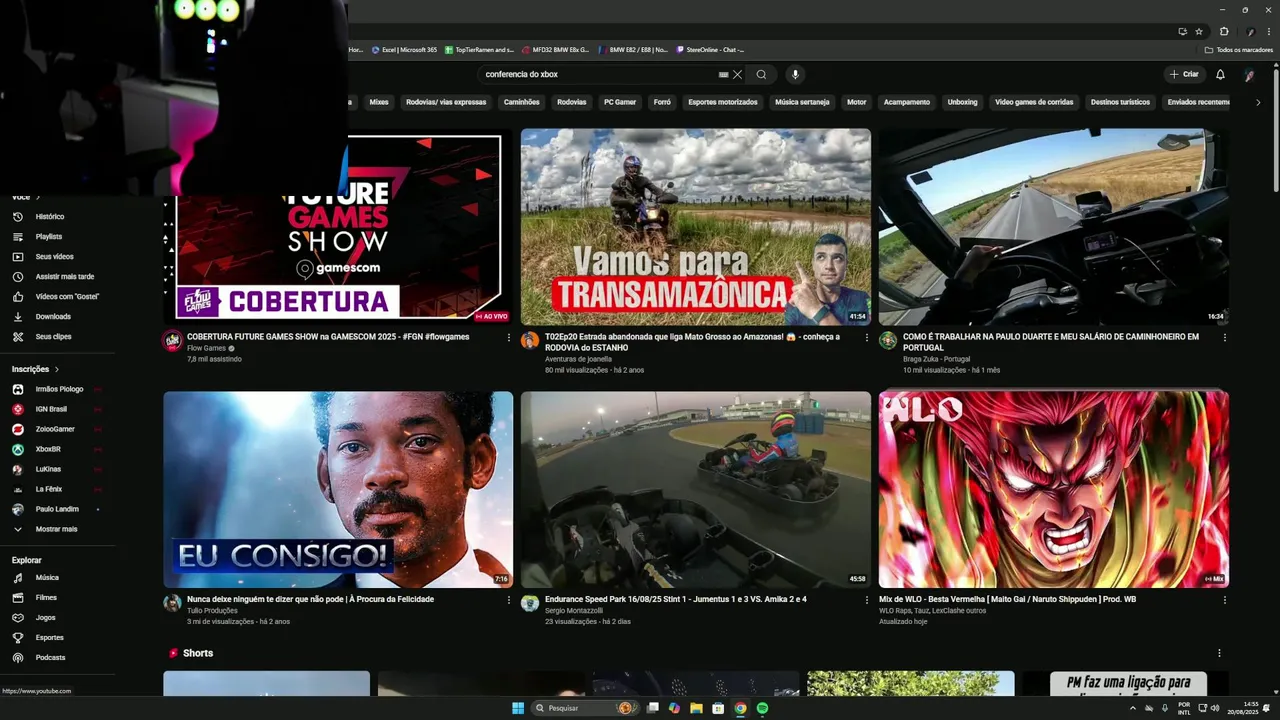The width and height of the screenshot is (1280, 720).
Task: Open the Excel | Microsoft 365 bookmark
Action: (404, 49)
